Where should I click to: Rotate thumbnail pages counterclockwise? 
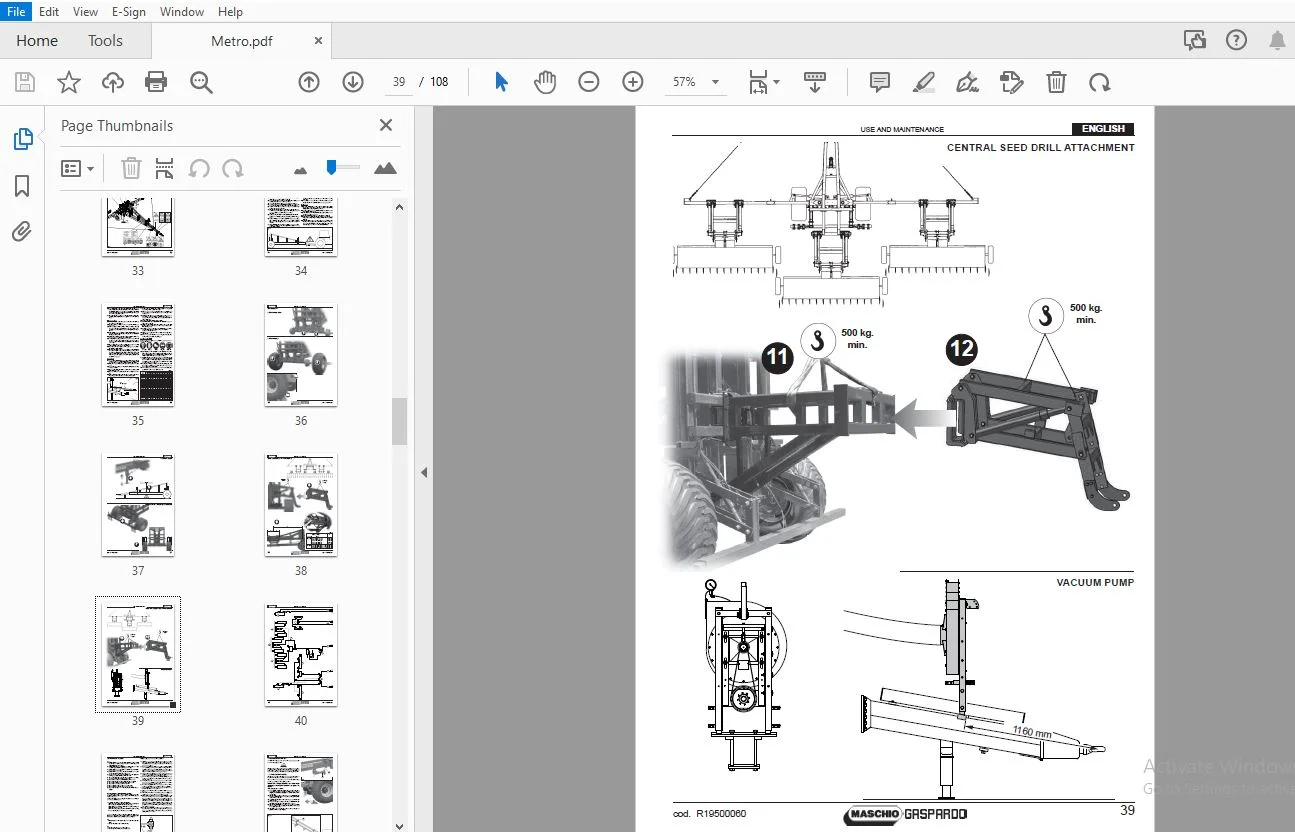[x=199, y=169]
